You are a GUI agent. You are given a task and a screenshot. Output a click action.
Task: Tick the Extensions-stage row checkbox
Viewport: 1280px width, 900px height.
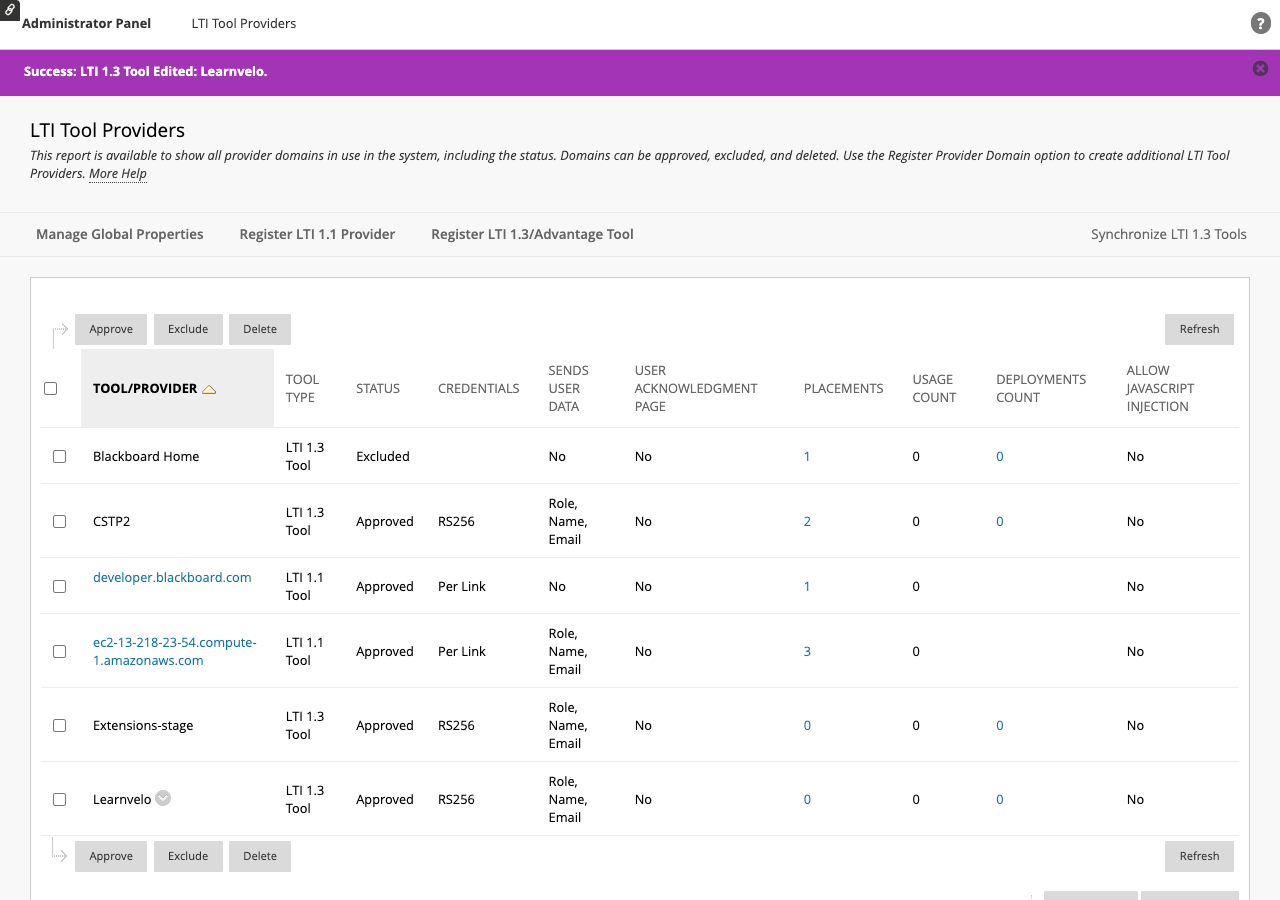click(60, 726)
